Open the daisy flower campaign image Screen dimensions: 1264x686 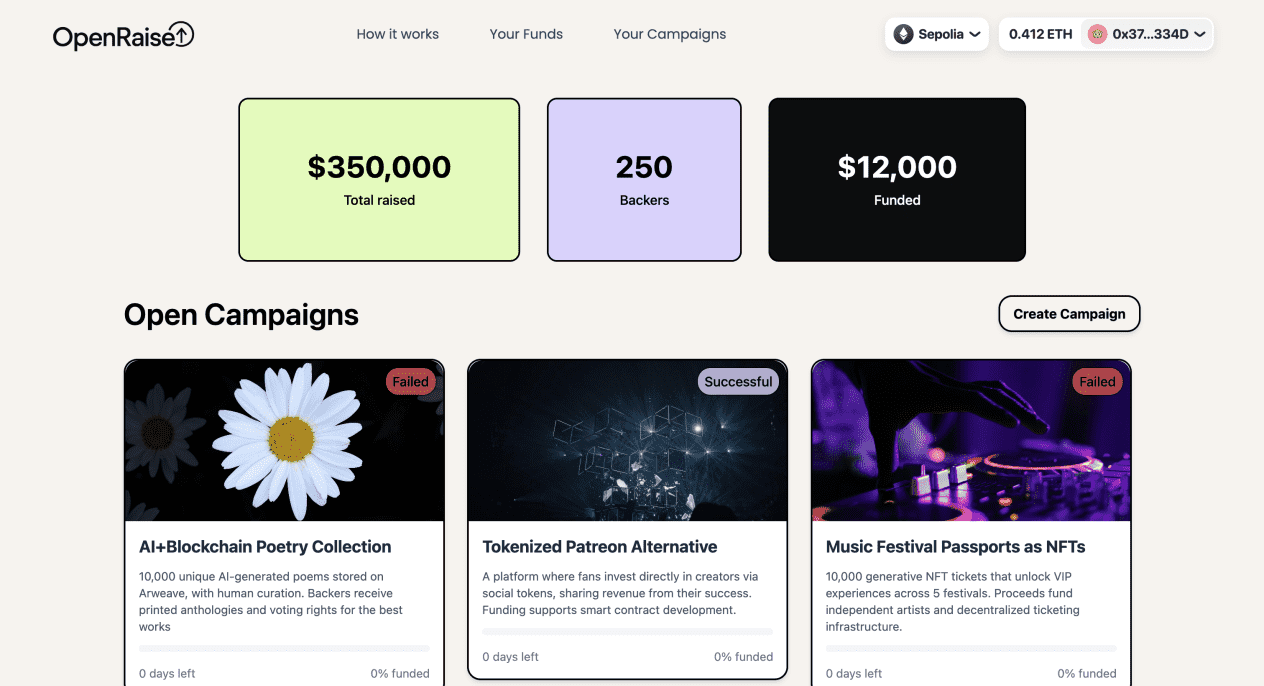click(284, 441)
